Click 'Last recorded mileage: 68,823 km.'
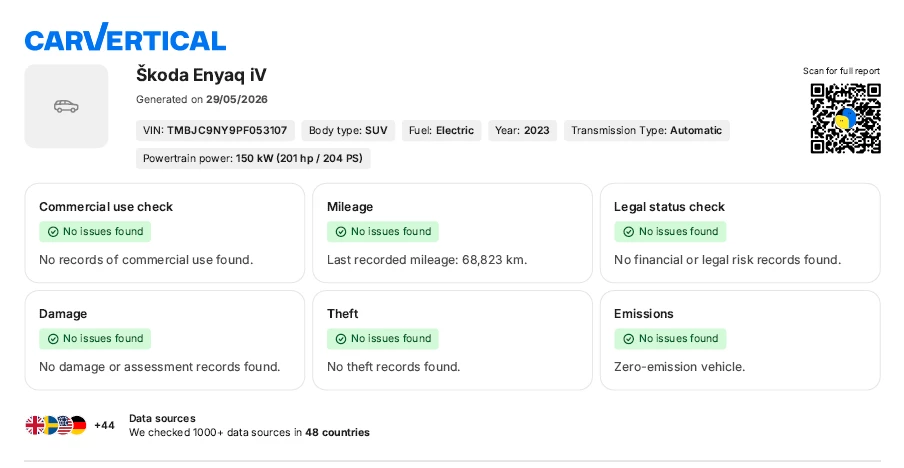The width and height of the screenshot is (904, 468). [427, 260]
